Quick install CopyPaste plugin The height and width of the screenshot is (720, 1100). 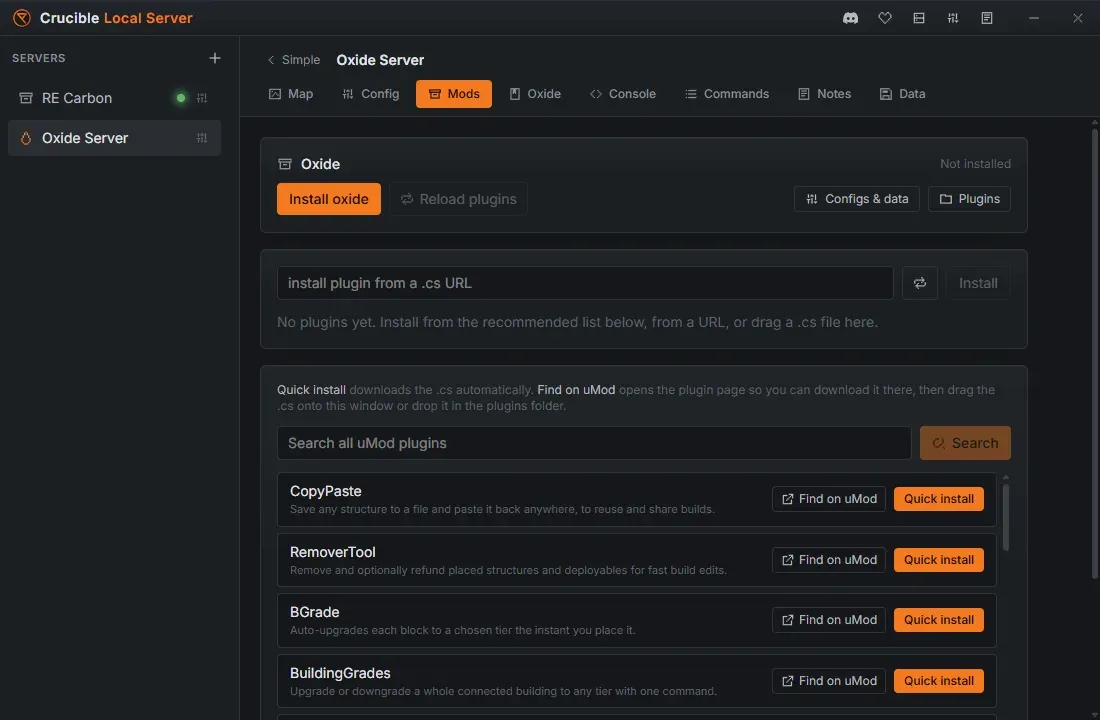(x=939, y=499)
